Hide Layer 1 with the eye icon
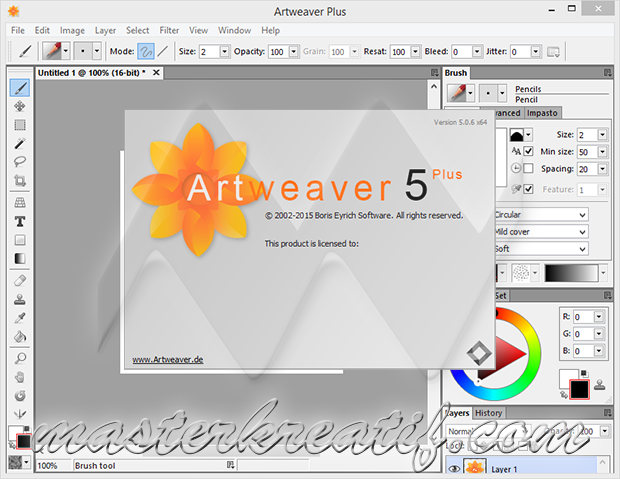The height and width of the screenshot is (479, 620). tap(454, 469)
